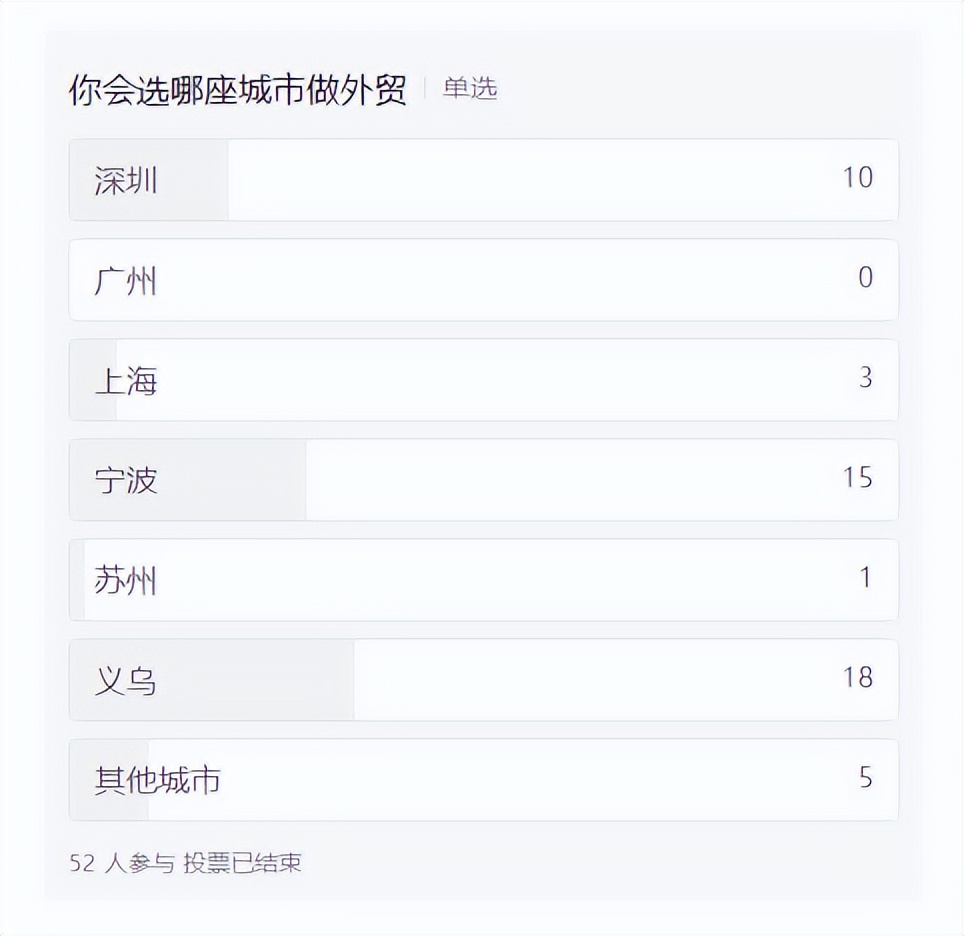Click the vote count 0 beside 广州
964x936 pixels.
tap(865, 281)
